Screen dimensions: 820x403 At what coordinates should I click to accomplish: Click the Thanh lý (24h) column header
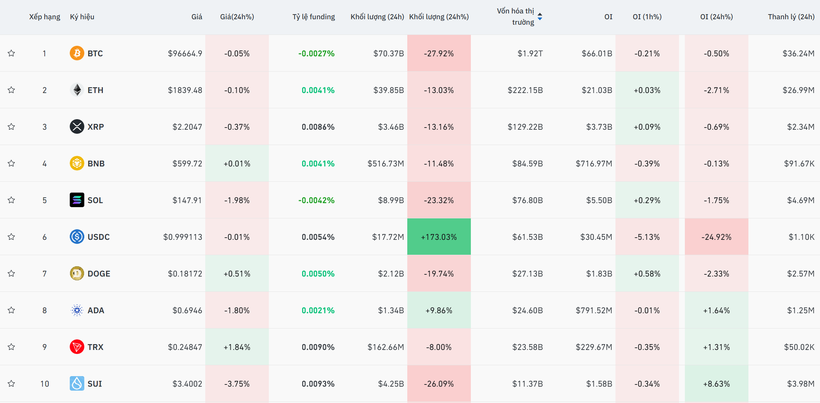click(x=790, y=17)
